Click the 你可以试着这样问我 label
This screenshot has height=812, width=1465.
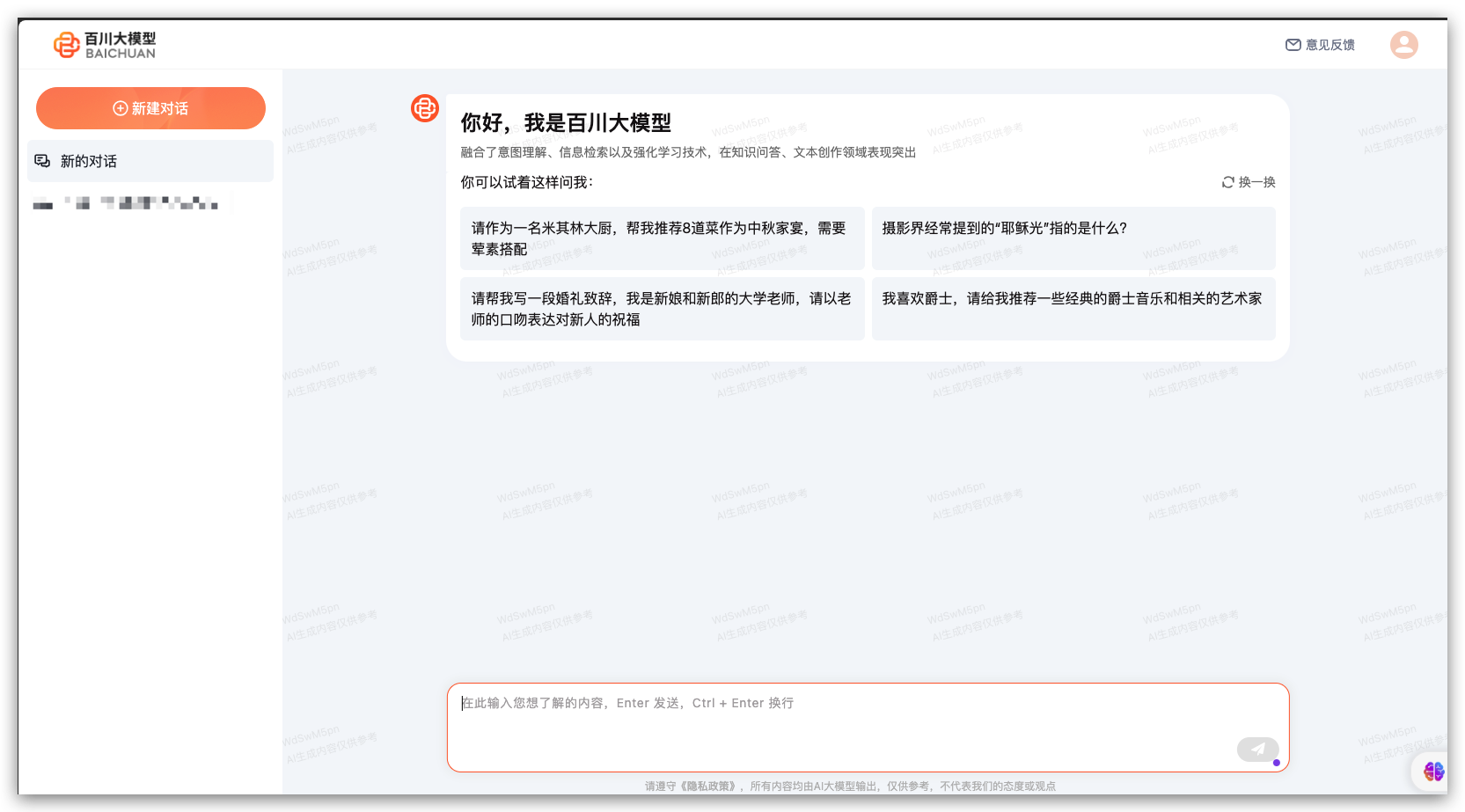[527, 182]
